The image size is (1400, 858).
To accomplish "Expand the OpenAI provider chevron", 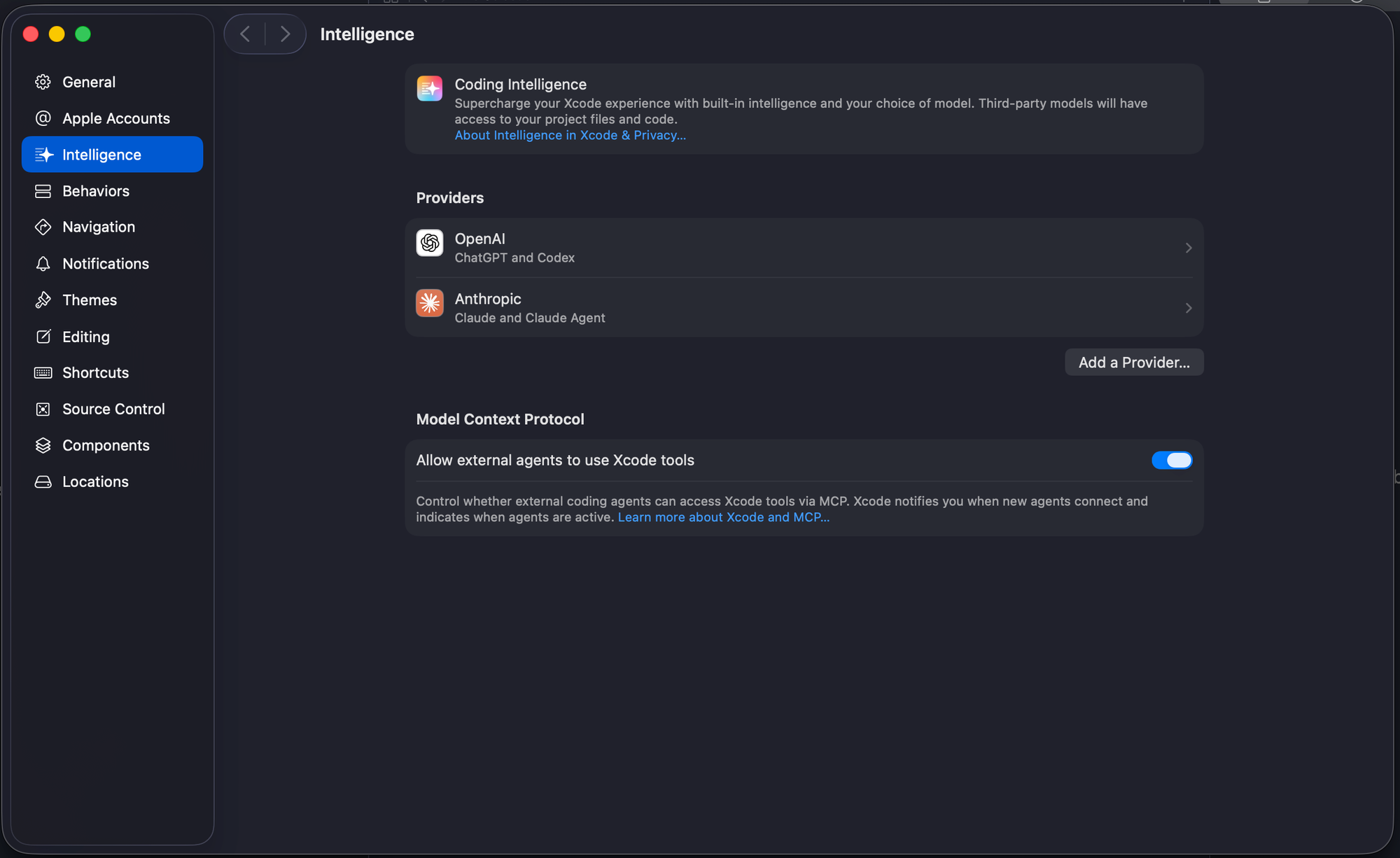I will coord(1188,248).
